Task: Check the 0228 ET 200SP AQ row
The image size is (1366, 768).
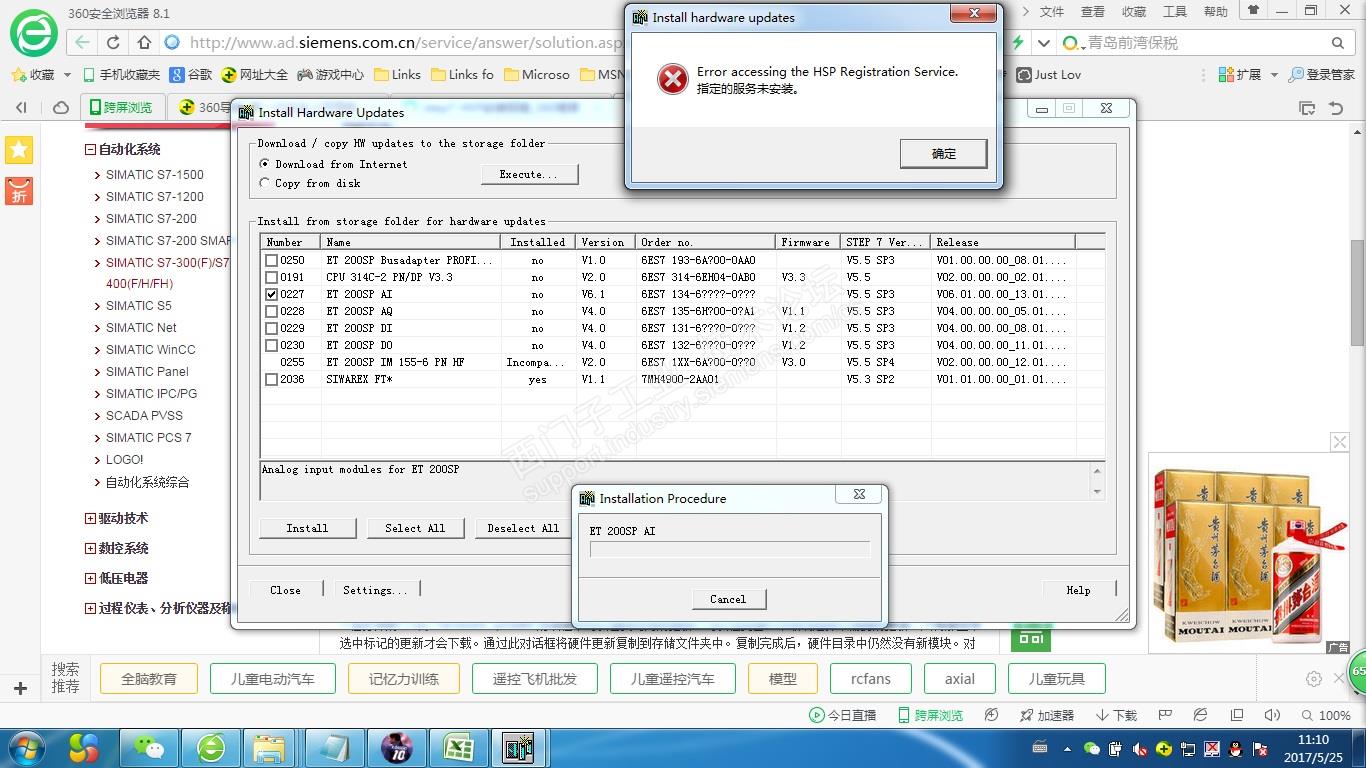Action: (271, 311)
